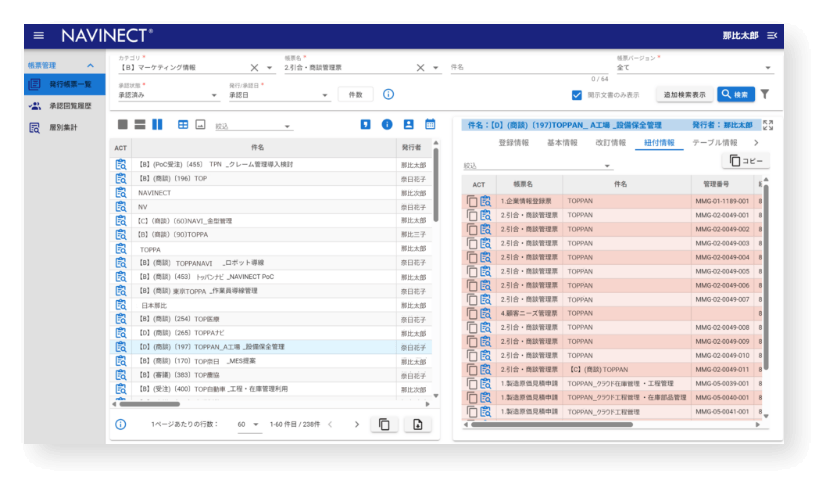Click the 件数 button
832x492 pixels.
tap(356, 94)
